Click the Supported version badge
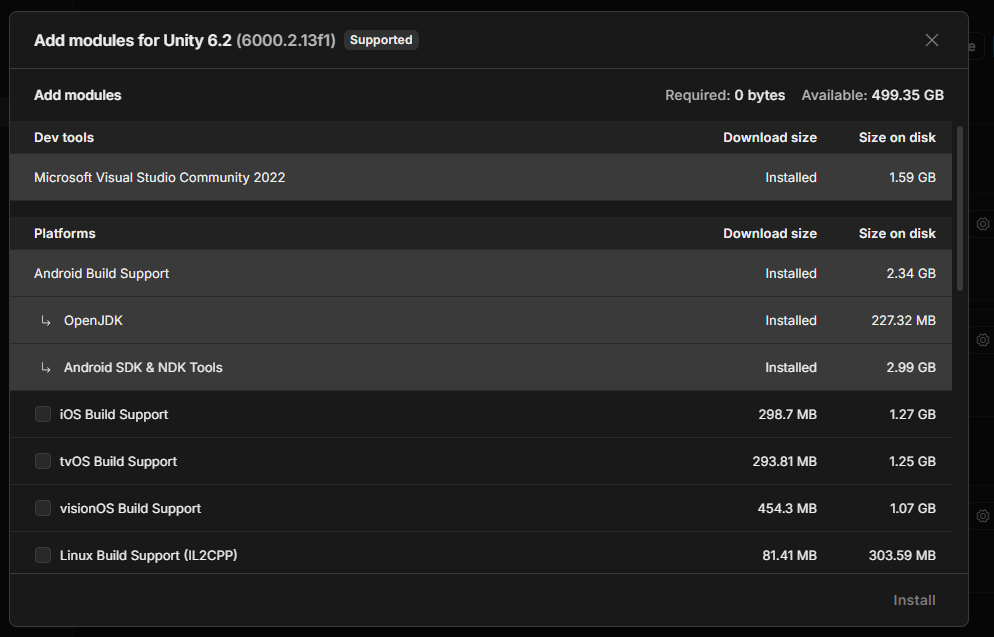This screenshot has width=994, height=637. coord(381,40)
